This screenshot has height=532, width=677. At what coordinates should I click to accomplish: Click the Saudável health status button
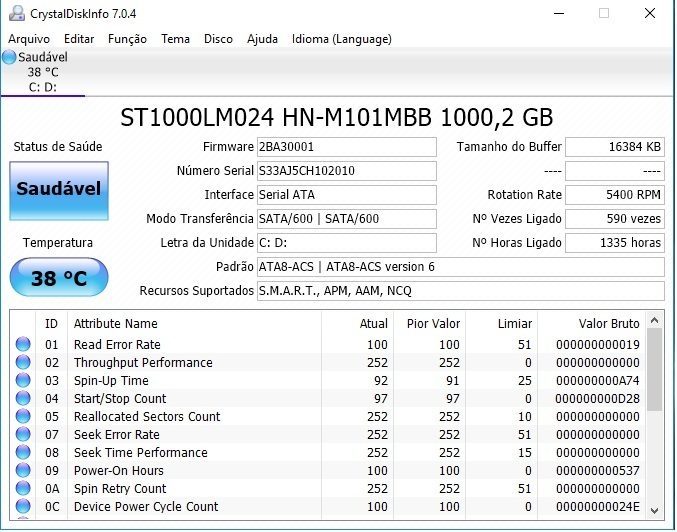point(59,190)
